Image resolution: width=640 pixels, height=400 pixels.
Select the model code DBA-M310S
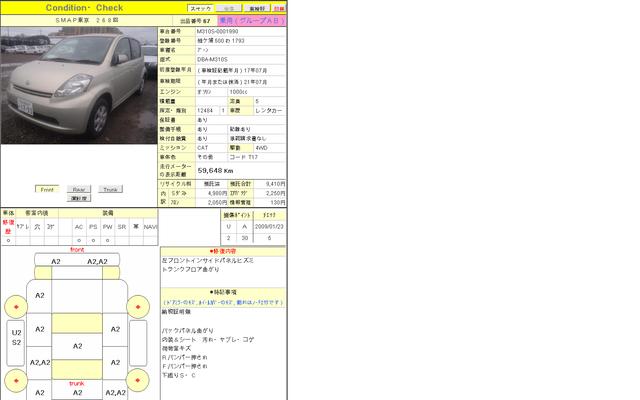[212, 60]
